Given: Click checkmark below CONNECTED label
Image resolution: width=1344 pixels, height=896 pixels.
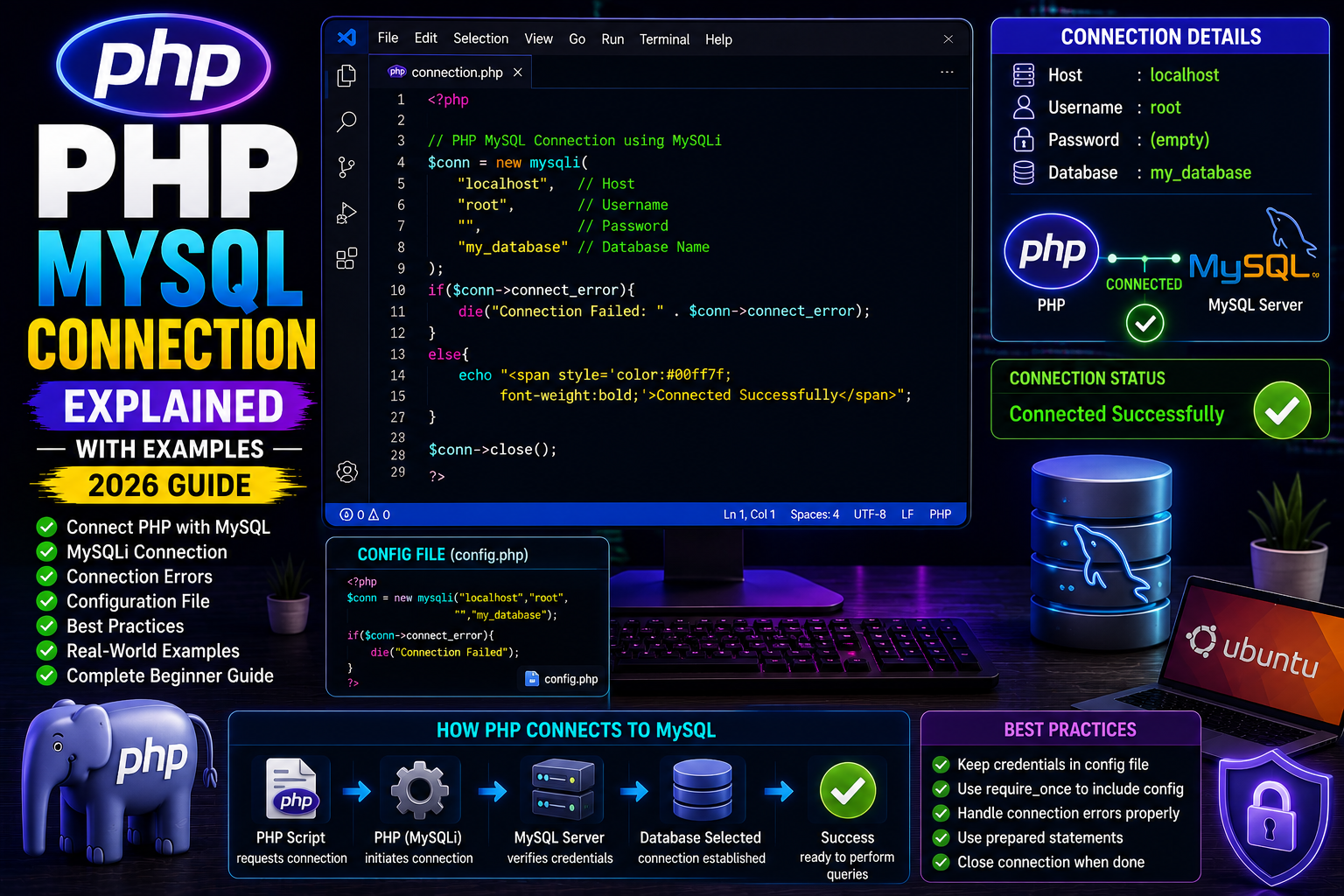Looking at the screenshot, I should [x=1144, y=324].
